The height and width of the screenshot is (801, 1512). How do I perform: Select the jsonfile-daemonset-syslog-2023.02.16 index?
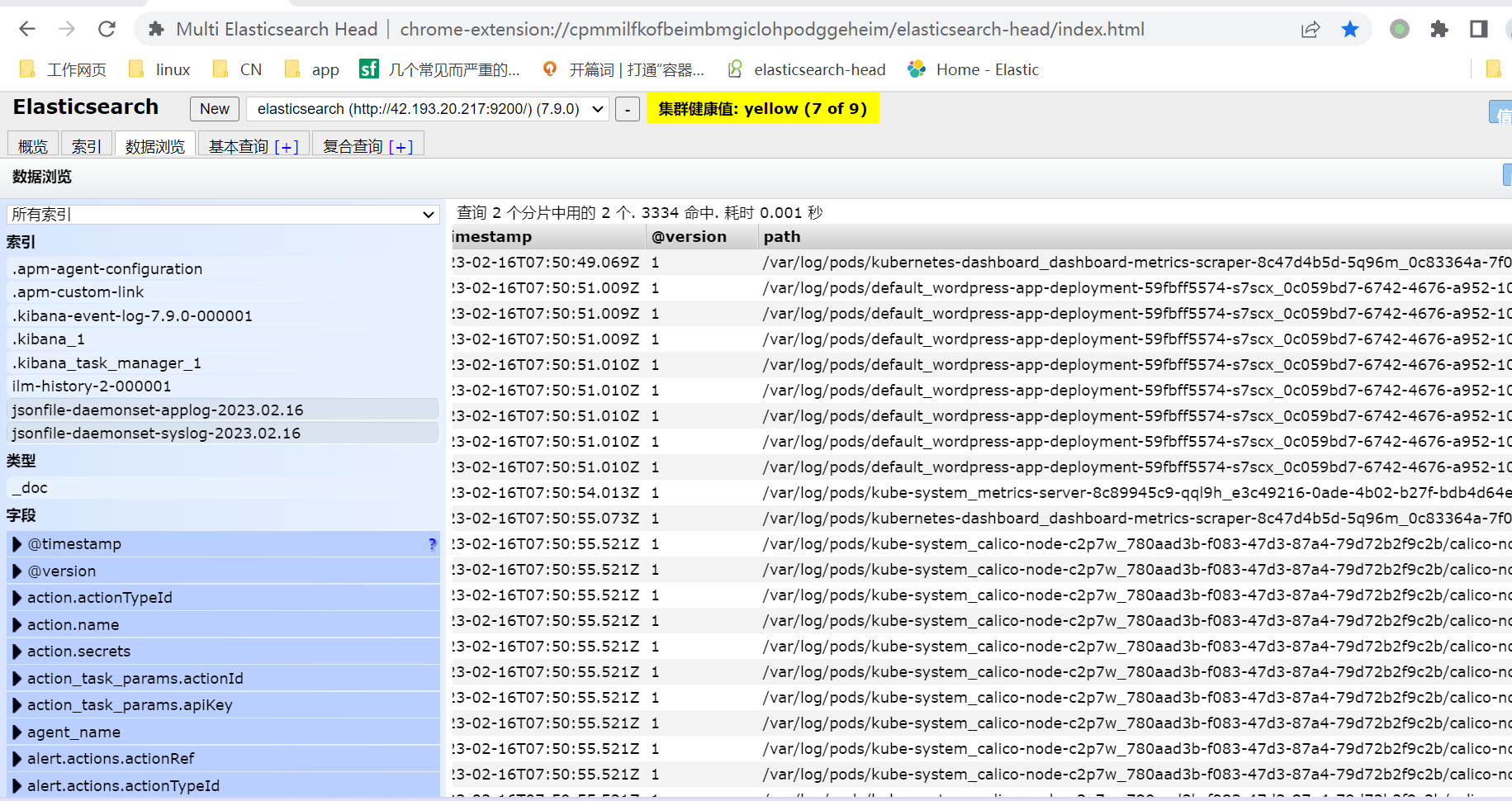click(223, 433)
